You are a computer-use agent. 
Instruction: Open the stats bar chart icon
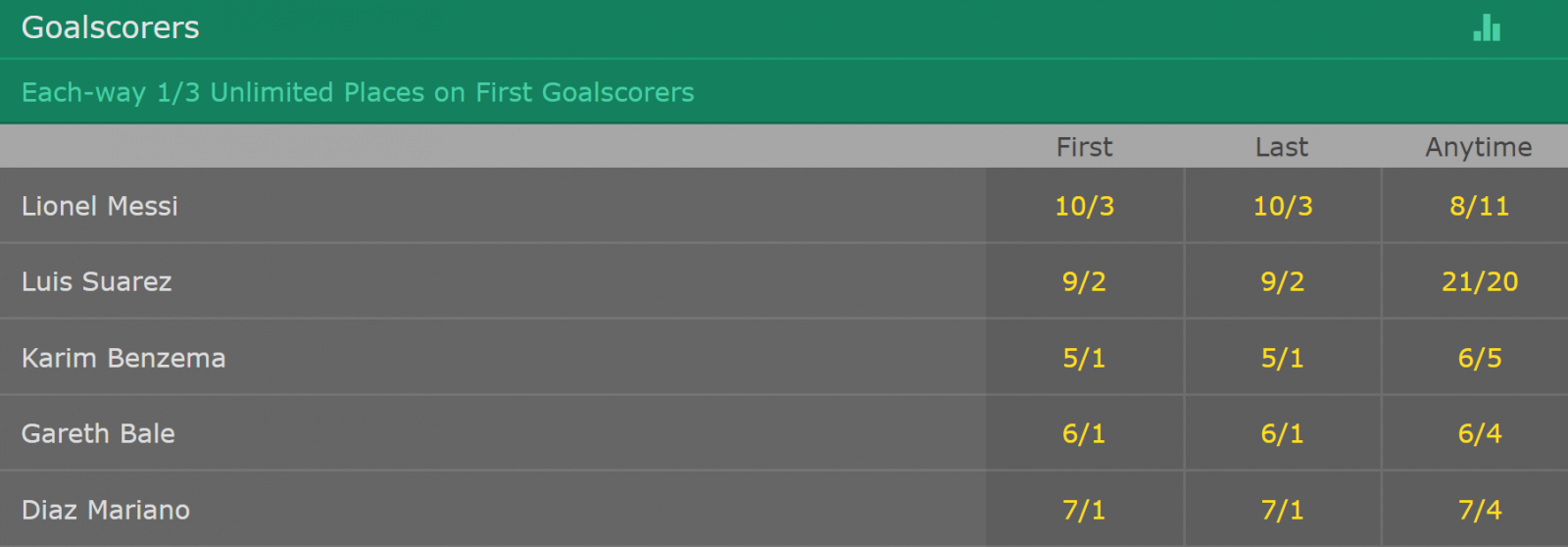(1487, 28)
